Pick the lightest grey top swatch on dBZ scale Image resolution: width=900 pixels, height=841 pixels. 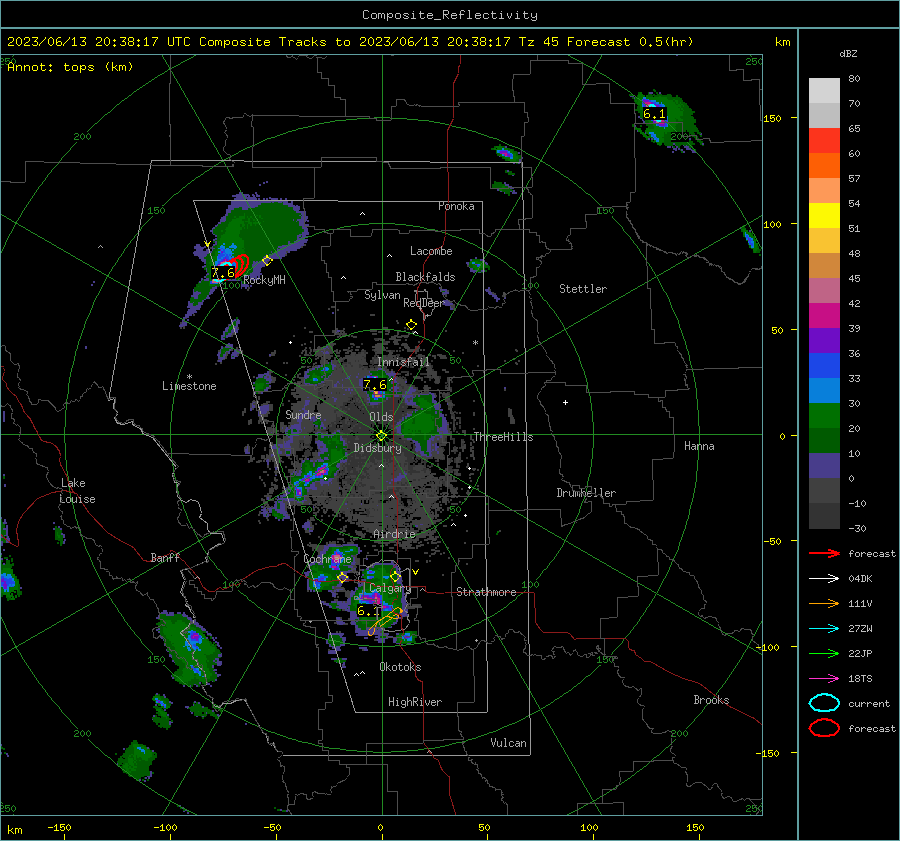[824, 91]
